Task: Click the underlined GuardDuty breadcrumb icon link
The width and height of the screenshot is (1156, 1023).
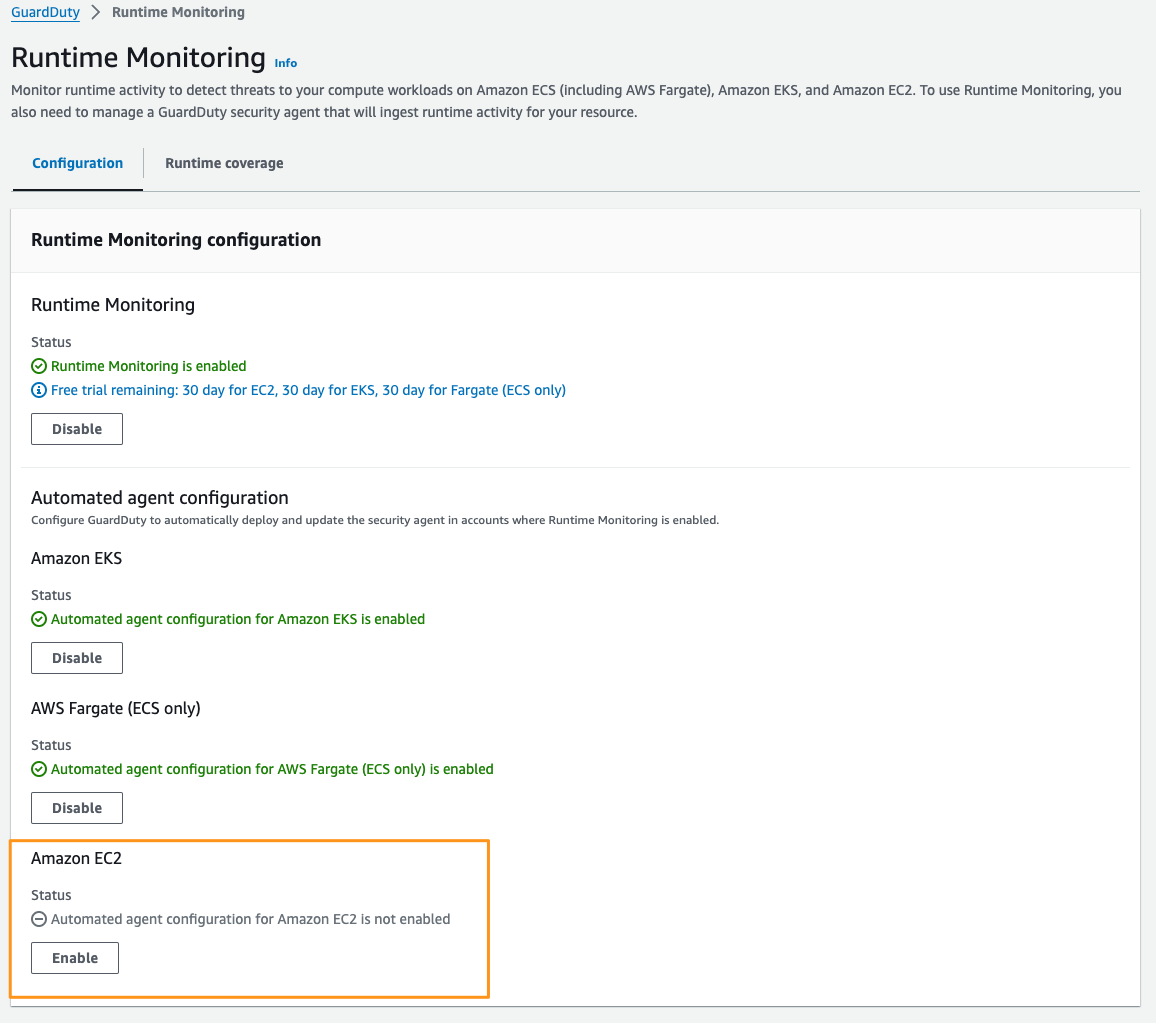Action: click(44, 12)
